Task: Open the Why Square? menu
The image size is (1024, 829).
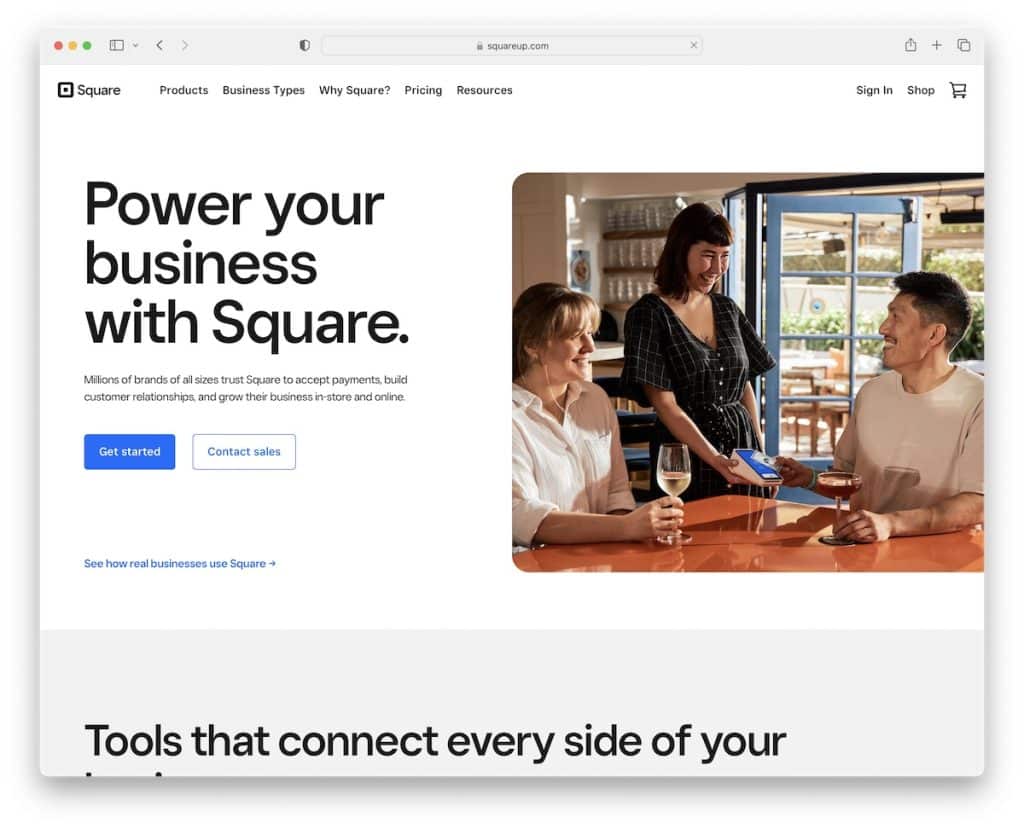Action: [355, 90]
